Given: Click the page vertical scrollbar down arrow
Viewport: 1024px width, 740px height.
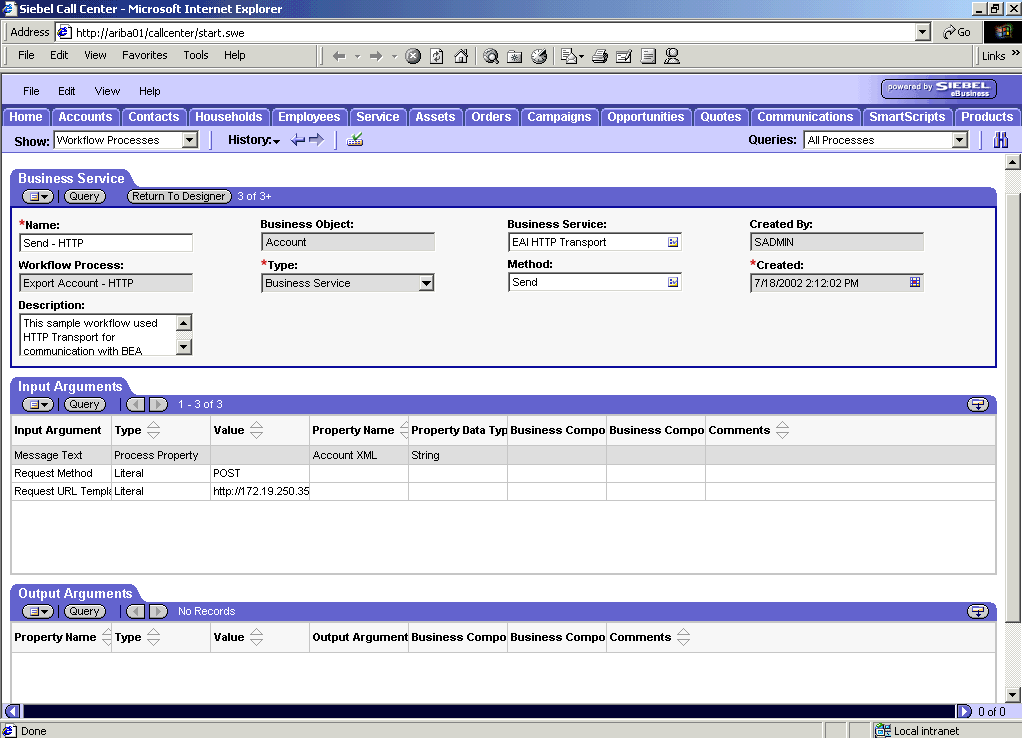Looking at the screenshot, I should click(1012, 695).
